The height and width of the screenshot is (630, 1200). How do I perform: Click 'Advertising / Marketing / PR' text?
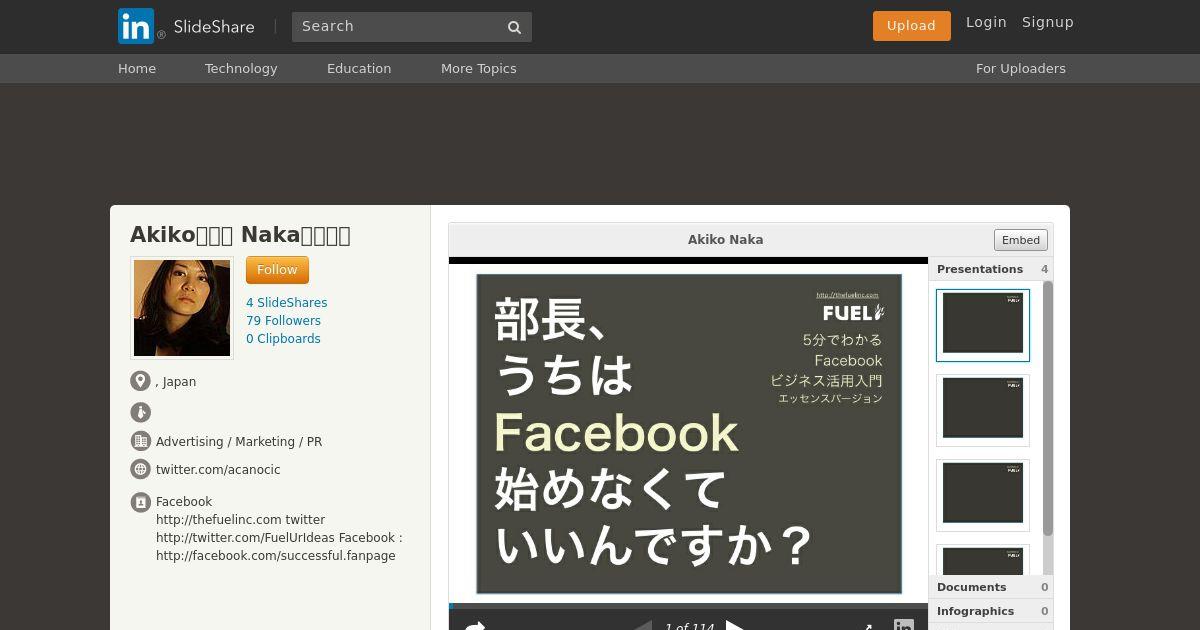click(x=239, y=442)
